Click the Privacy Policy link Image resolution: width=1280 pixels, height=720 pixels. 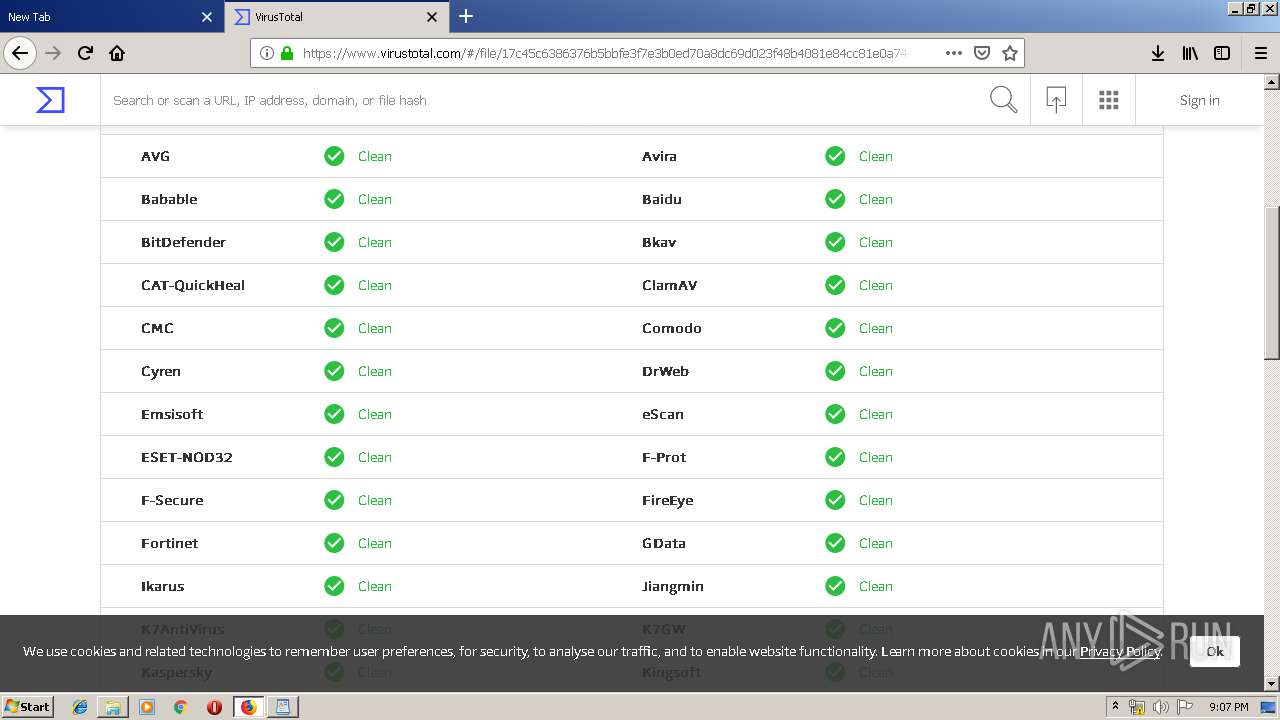click(x=1120, y=651)
